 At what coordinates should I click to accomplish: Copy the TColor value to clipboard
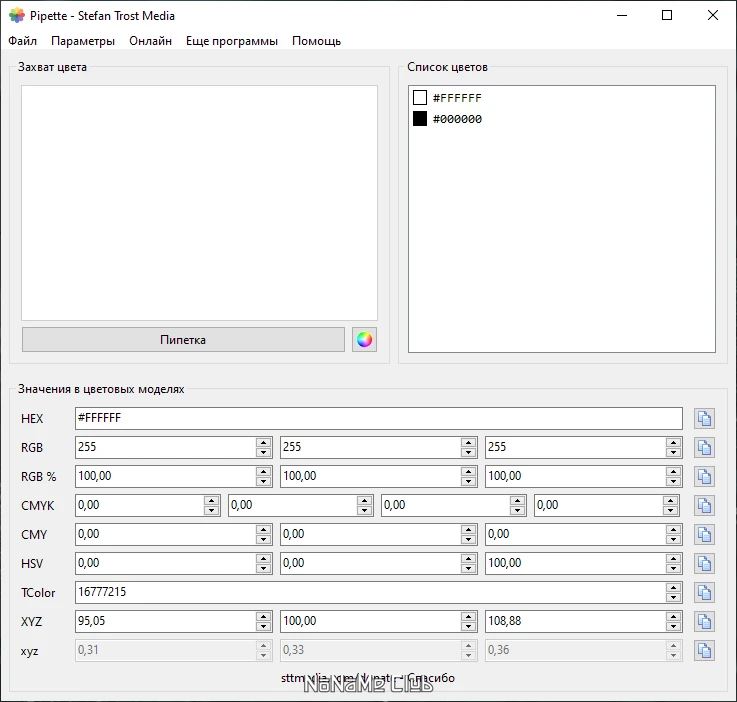tap(704, 592)
